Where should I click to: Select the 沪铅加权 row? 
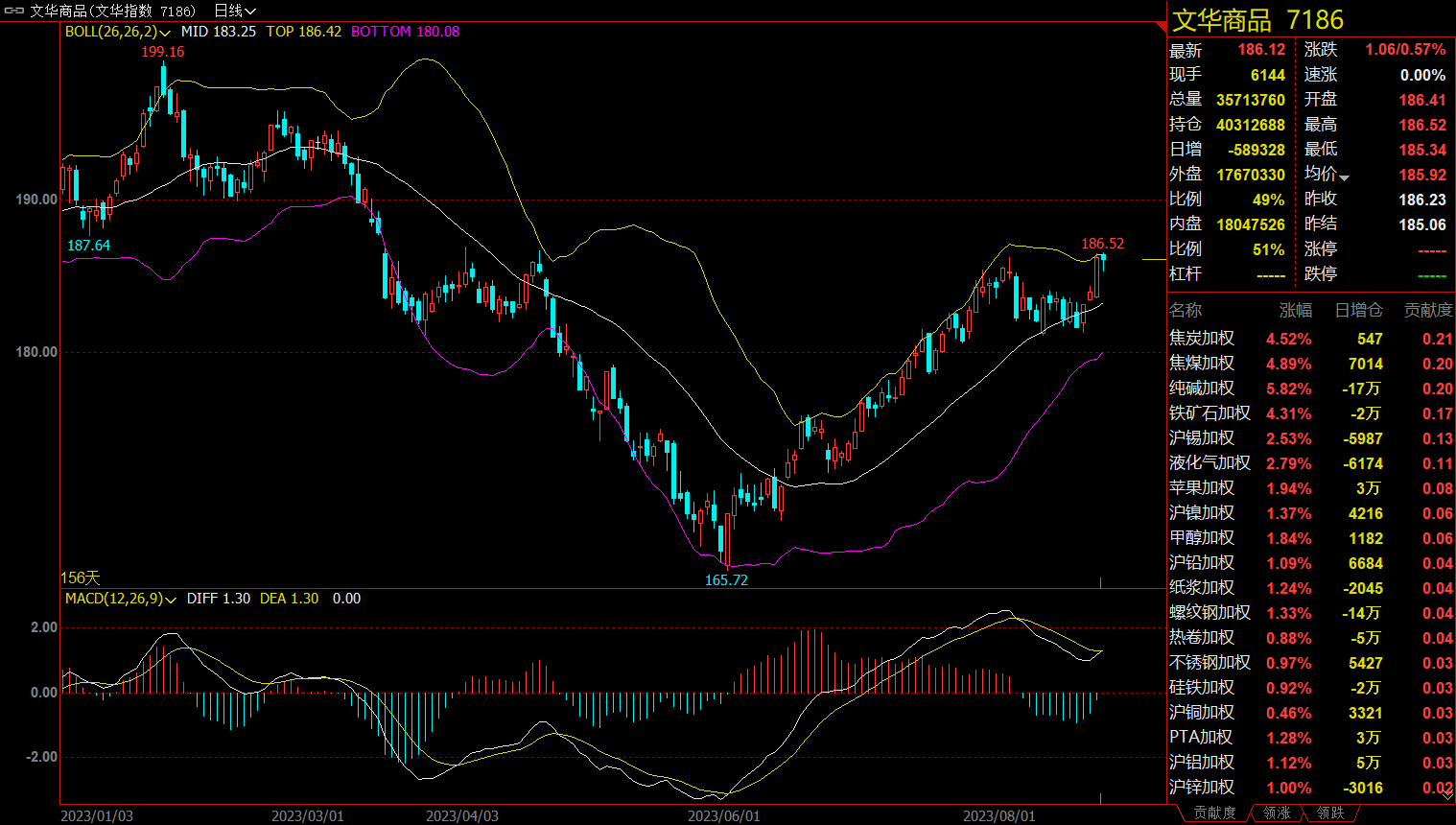1311,563
